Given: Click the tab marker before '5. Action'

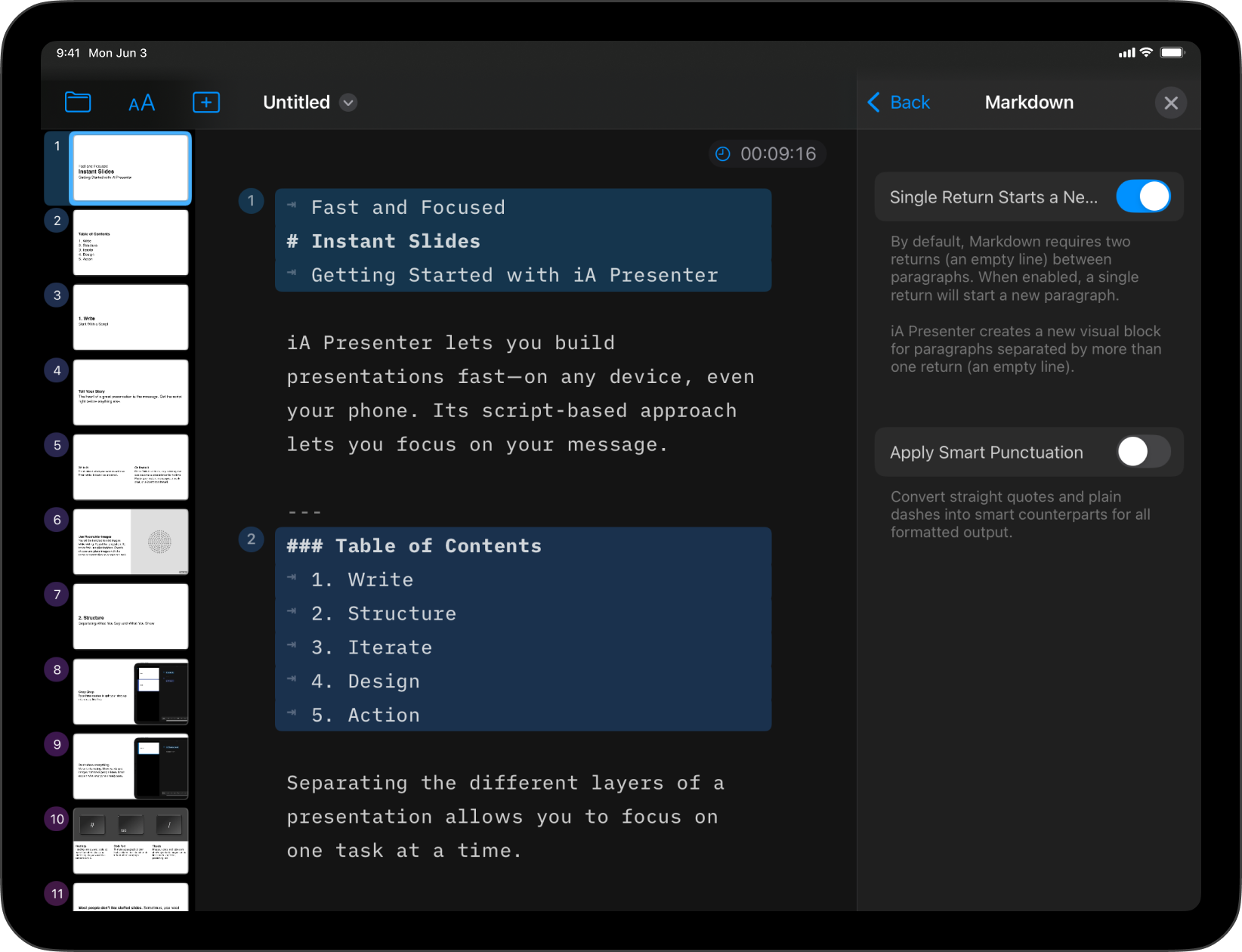Looking at the screenshot, I should coord(292,712).
